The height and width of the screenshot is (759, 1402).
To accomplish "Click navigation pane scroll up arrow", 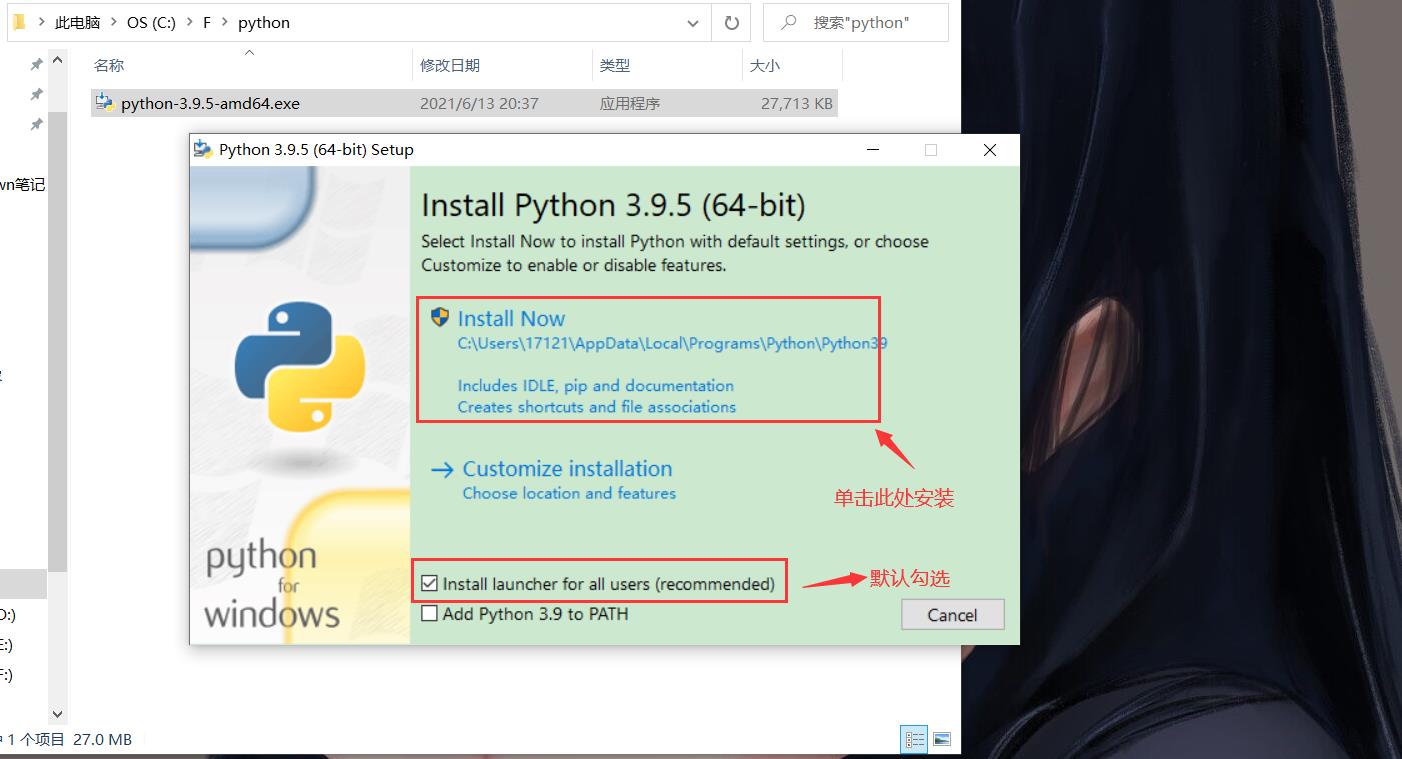I will pyautogui.click(x=57, y=61).
